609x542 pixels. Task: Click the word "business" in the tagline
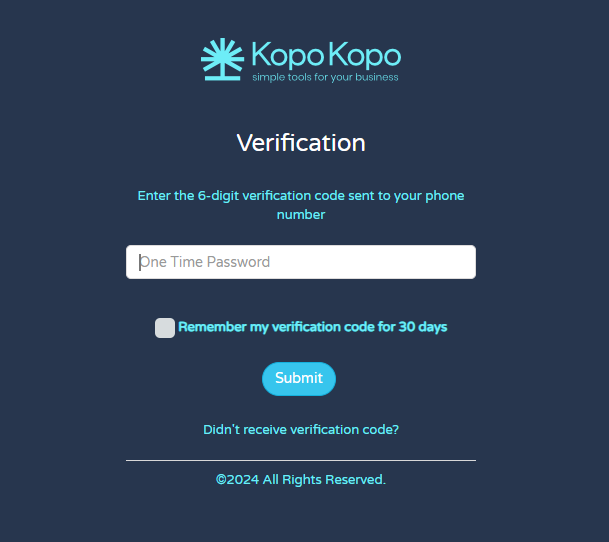[x=374, y=77]
